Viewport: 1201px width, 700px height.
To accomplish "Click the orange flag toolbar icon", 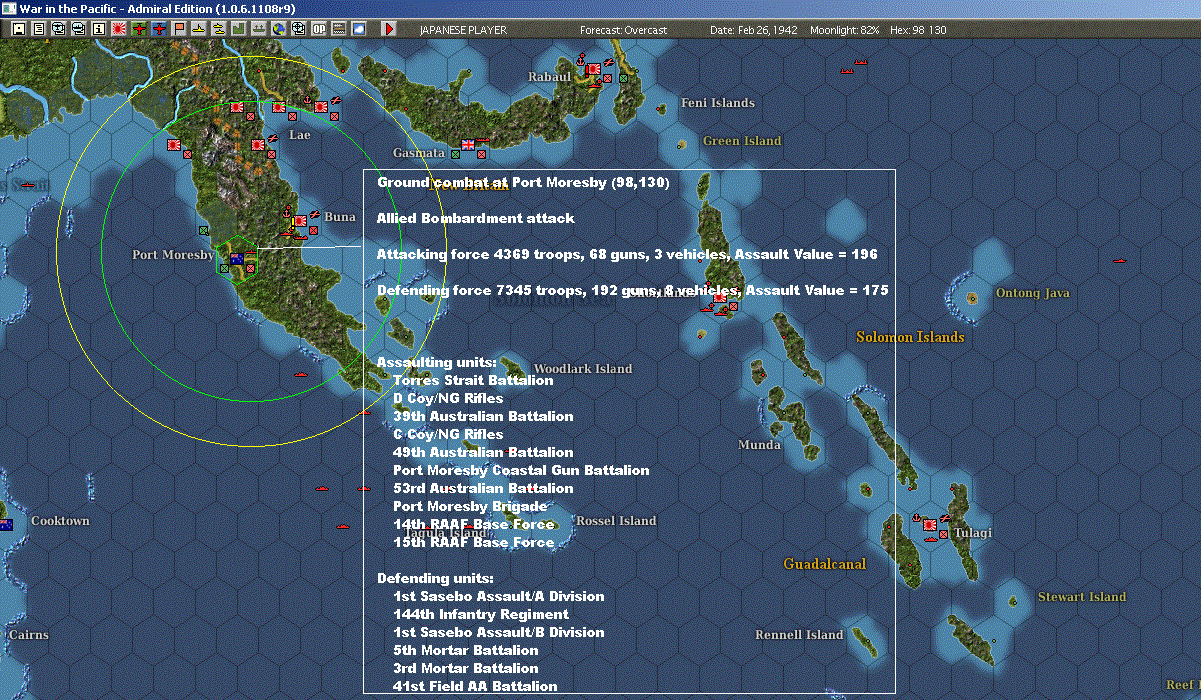I will pos(179,29).
